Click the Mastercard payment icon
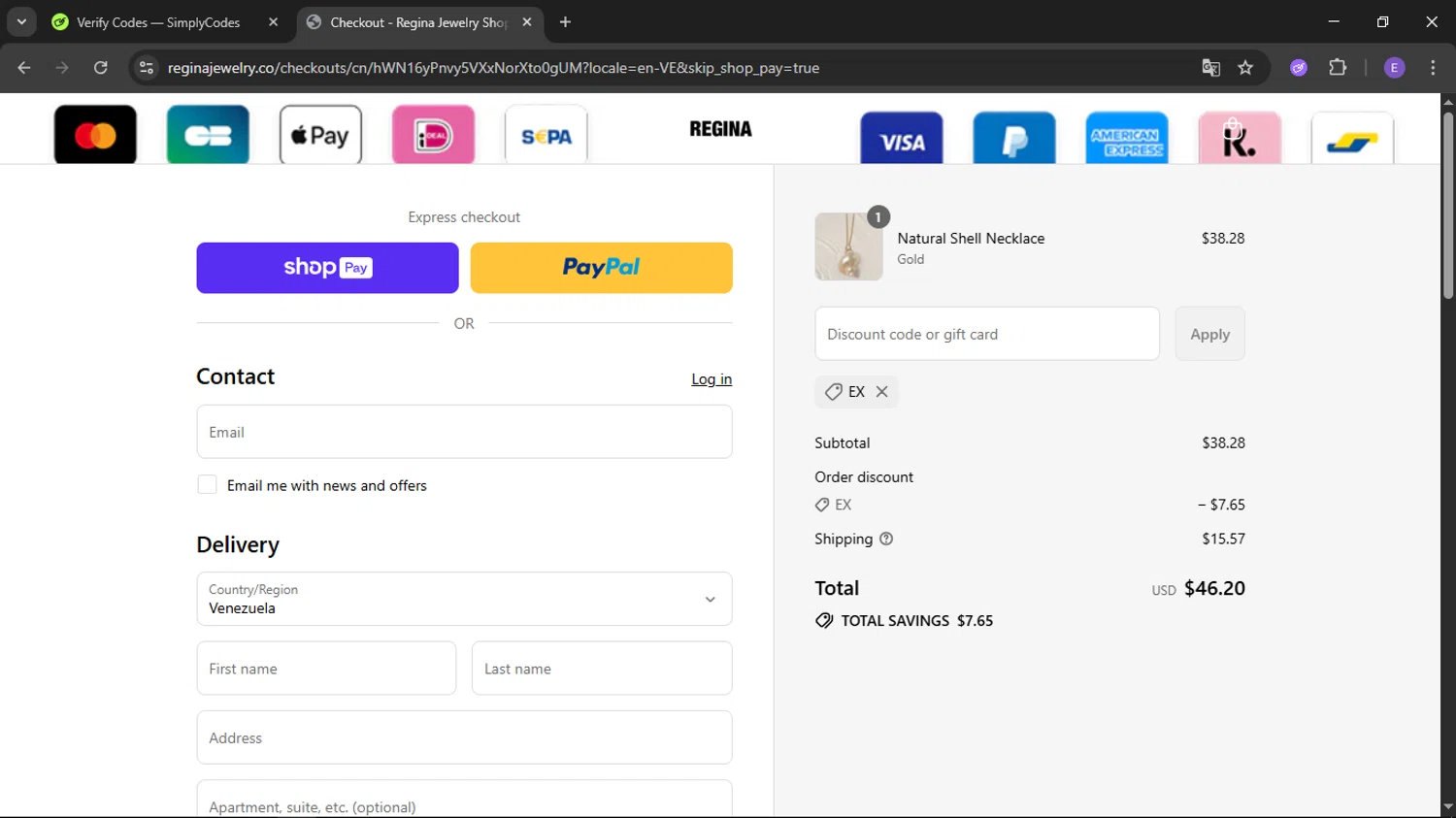The image size is (1456, 818). pos(95,135)
